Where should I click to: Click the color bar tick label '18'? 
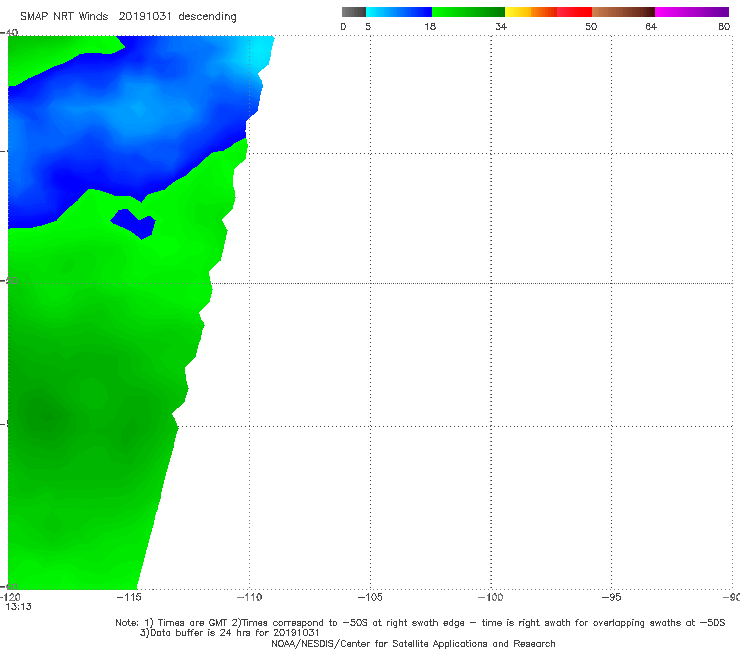430,27
